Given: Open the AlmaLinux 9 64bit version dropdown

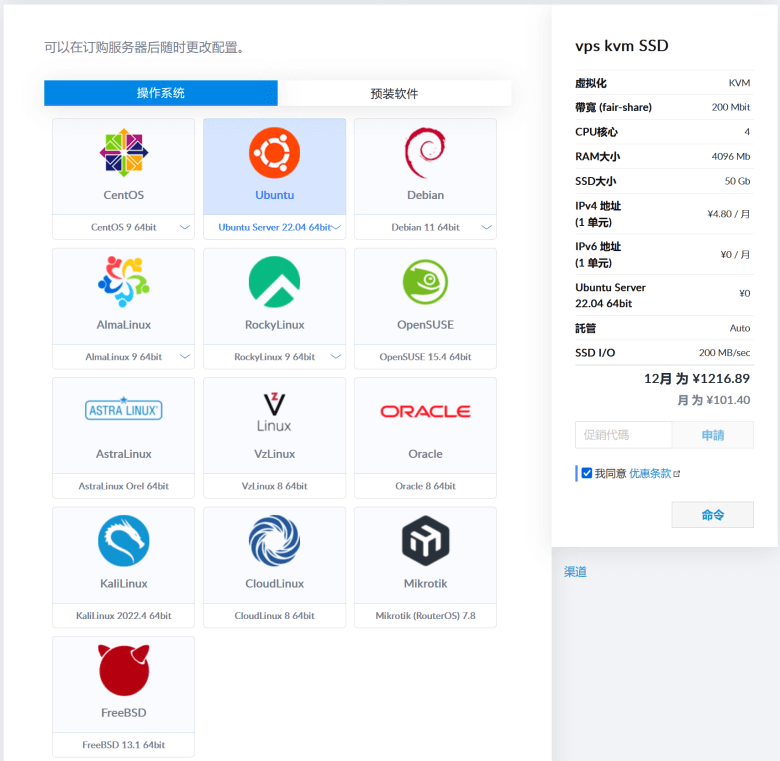Looking at the screenshot, I should click(x=185, y=357).
